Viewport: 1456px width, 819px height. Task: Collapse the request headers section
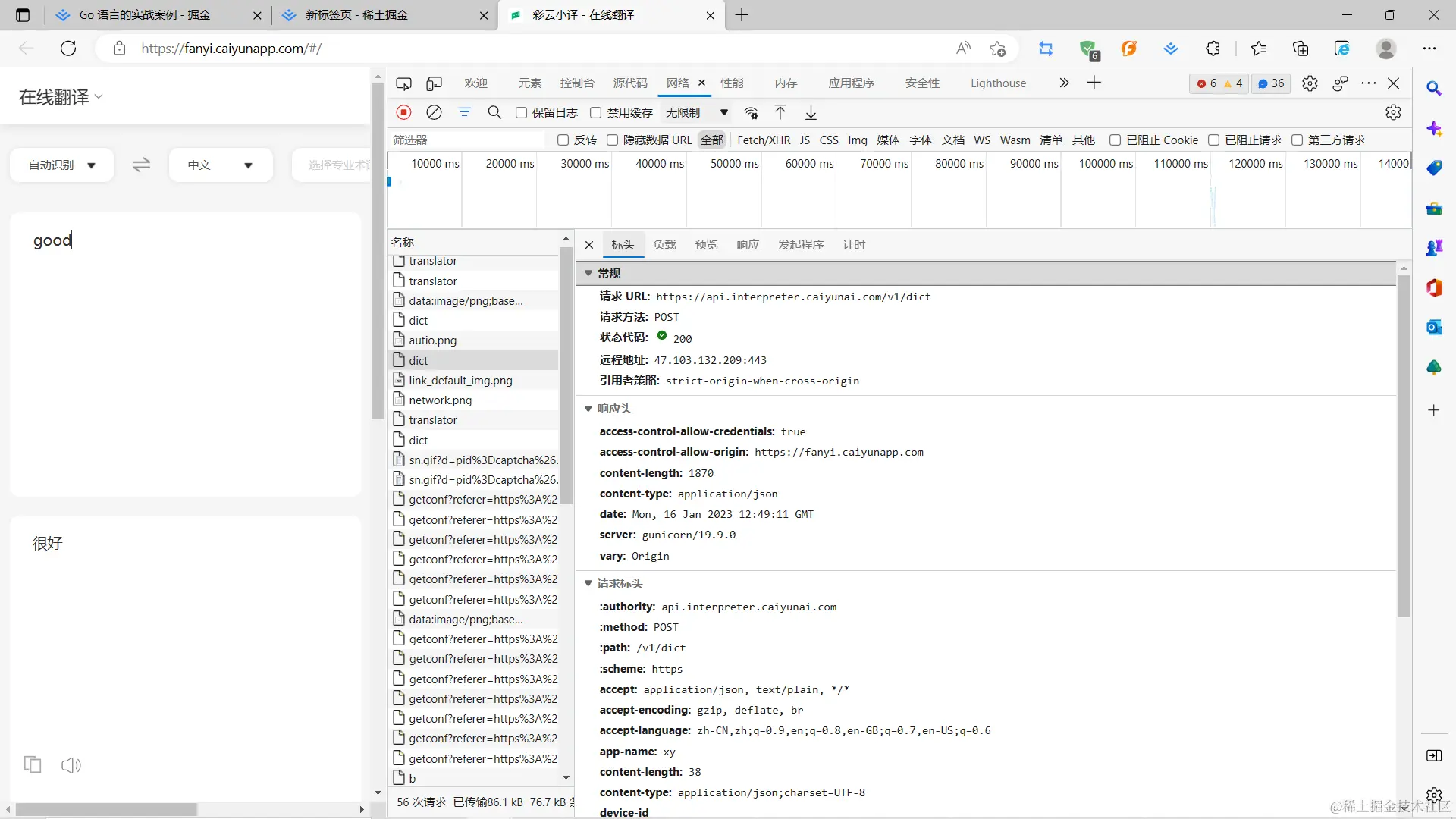588,583
